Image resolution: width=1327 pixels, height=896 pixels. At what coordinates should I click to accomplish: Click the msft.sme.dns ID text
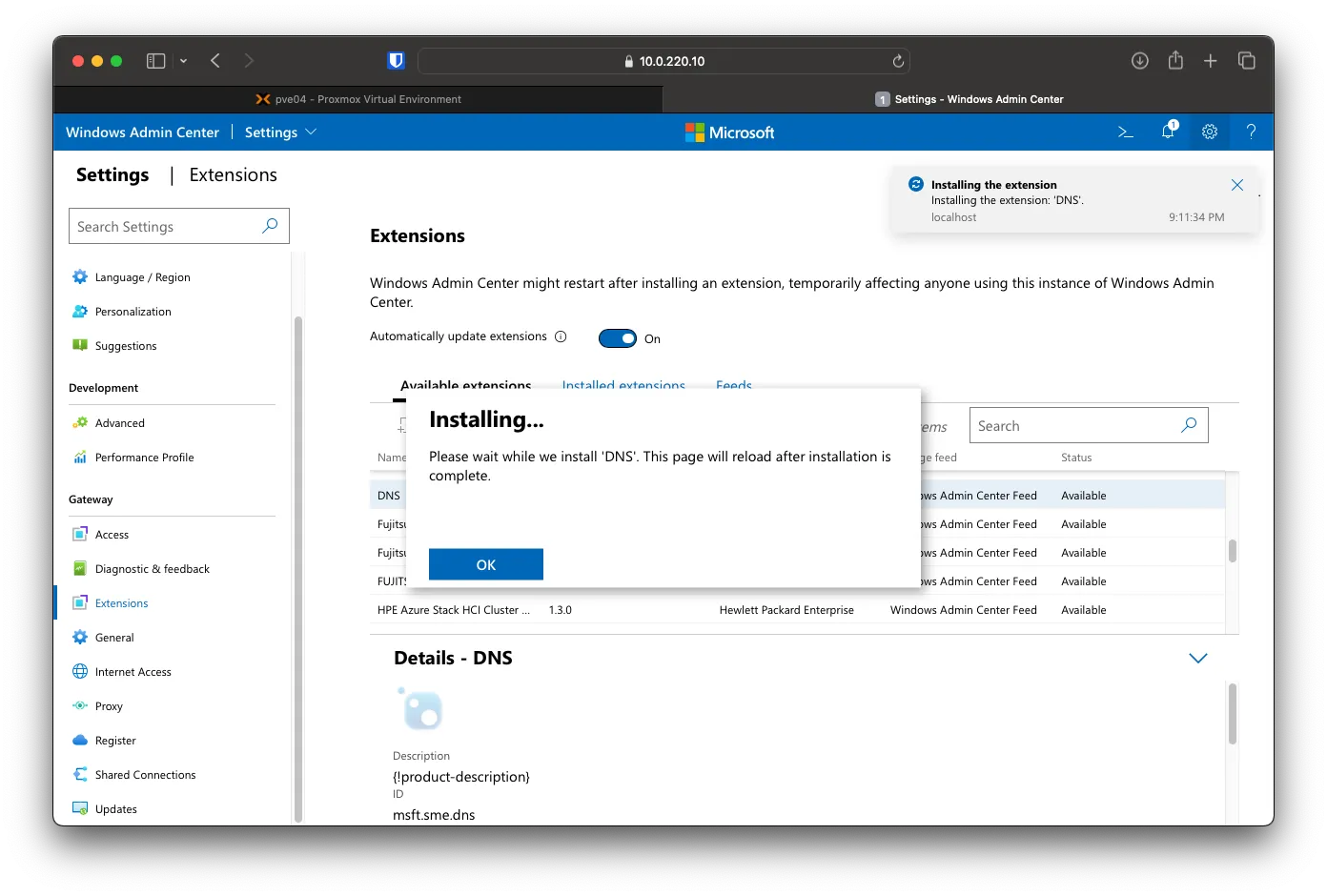pyautogui.click(x=434, y=815)
